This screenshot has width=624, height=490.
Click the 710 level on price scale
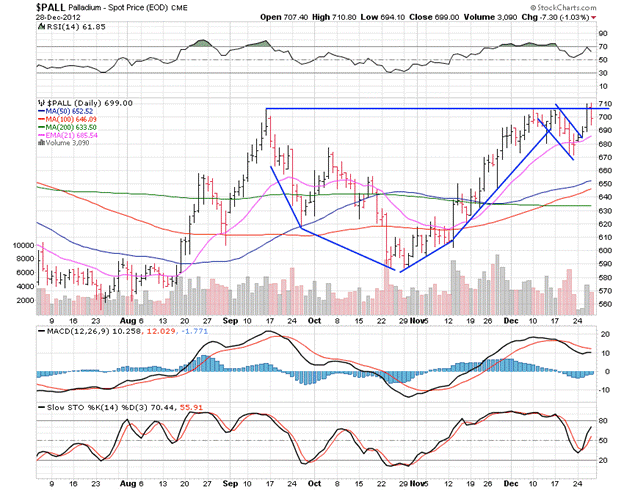coord(605,104)
